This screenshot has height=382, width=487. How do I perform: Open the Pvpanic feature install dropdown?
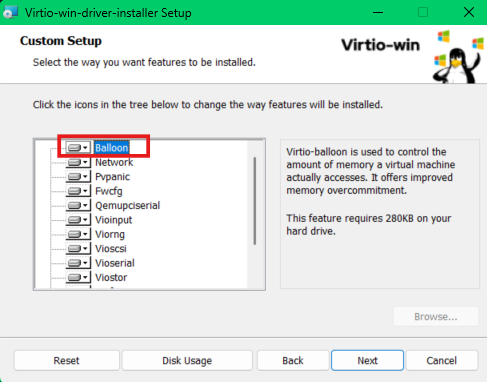(x=78, y=177)
